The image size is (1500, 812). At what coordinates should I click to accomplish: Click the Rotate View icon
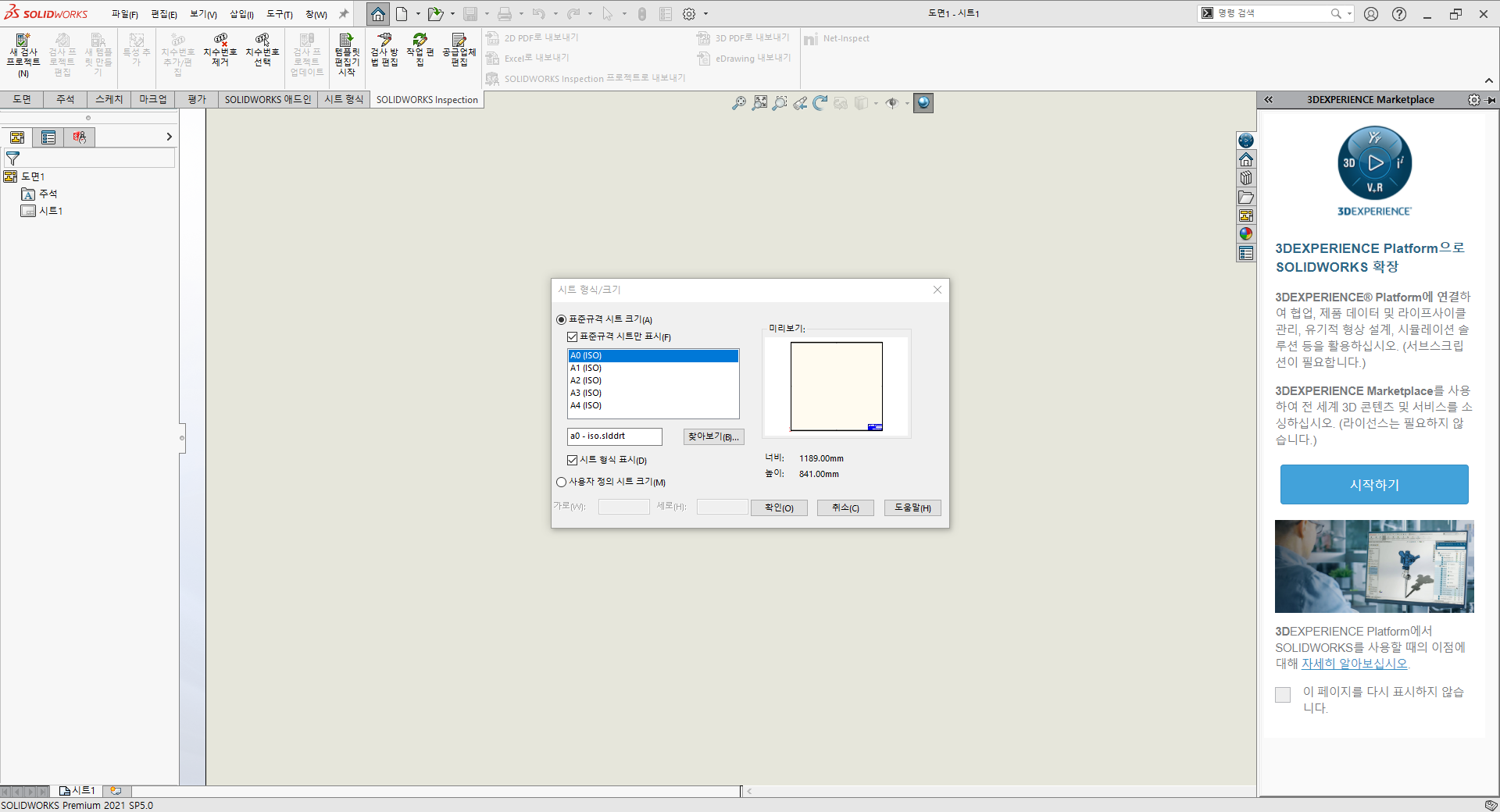[x=820, y=103]
